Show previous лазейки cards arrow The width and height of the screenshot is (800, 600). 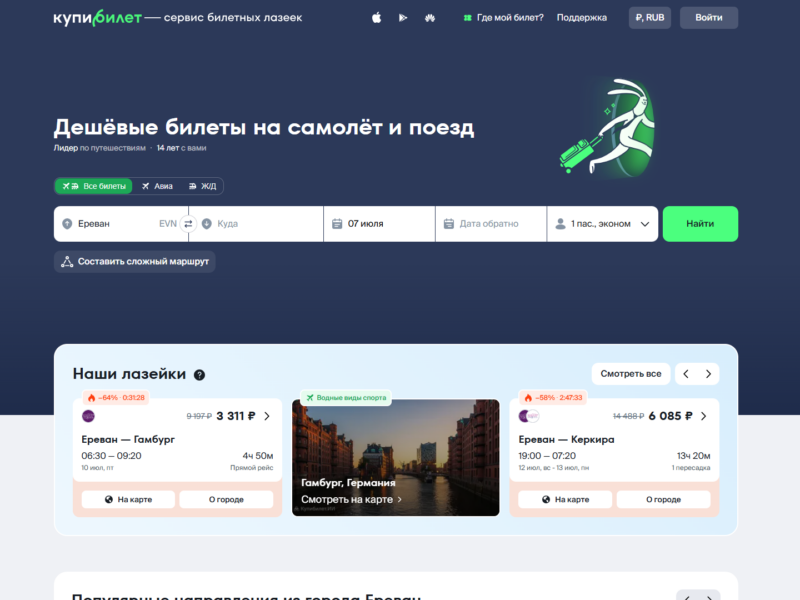tap(686, 374)
